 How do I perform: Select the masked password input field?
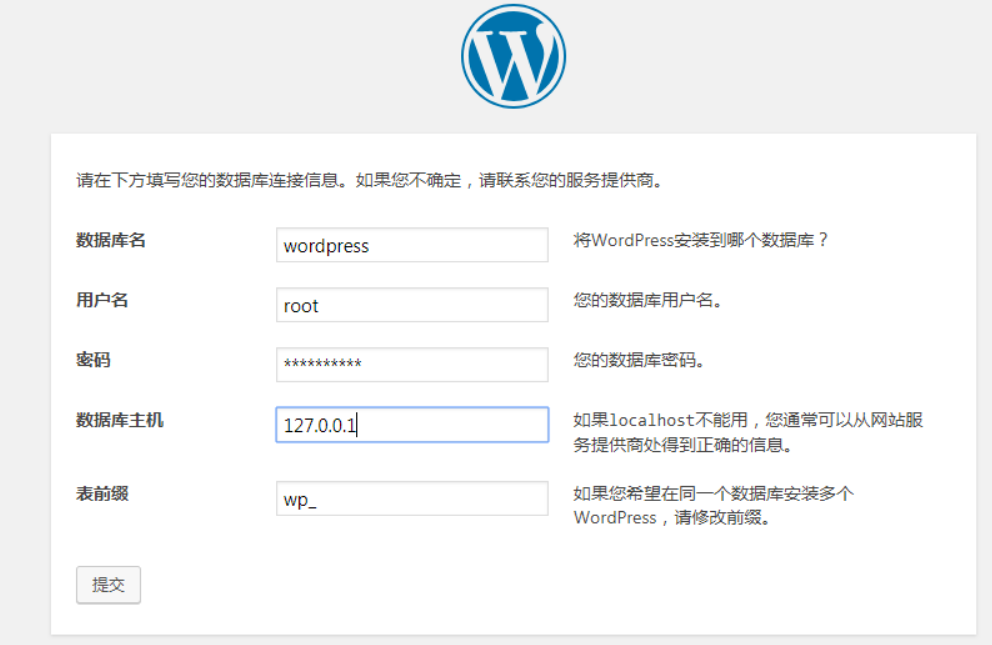(x=411, y=365)
